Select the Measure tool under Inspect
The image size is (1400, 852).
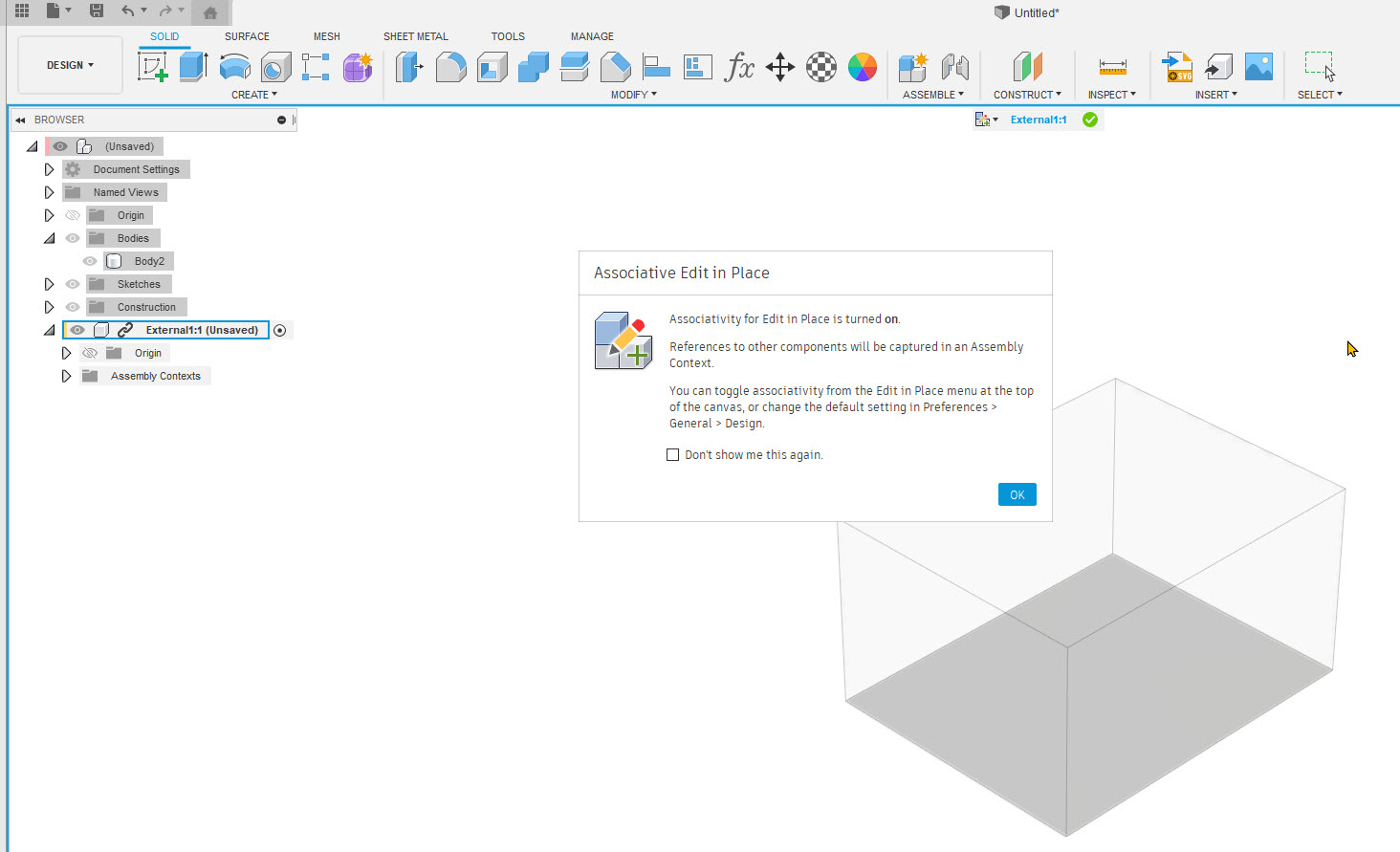[1111, 67]
